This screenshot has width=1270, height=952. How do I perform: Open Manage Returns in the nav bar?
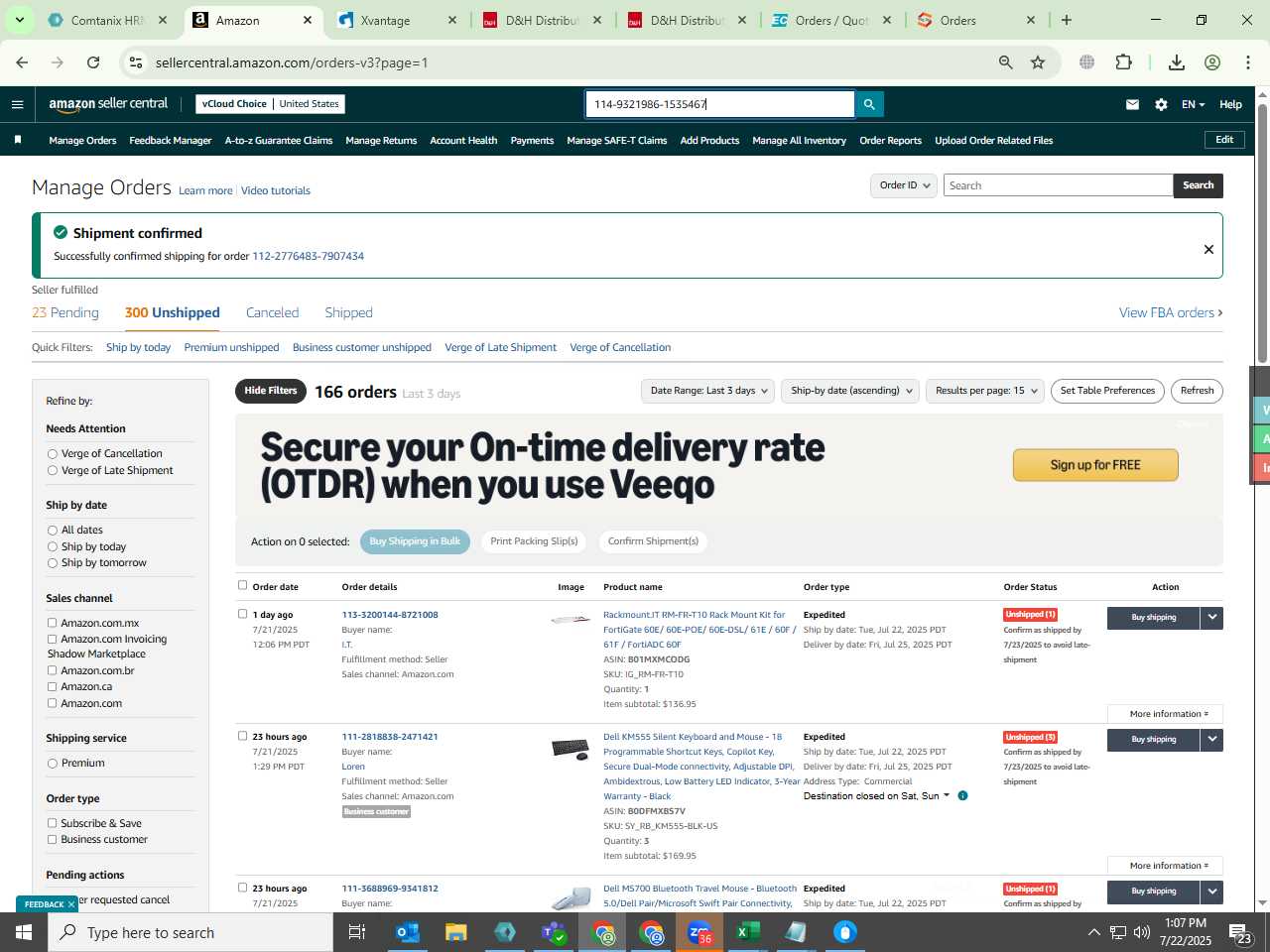pos(381,141)
